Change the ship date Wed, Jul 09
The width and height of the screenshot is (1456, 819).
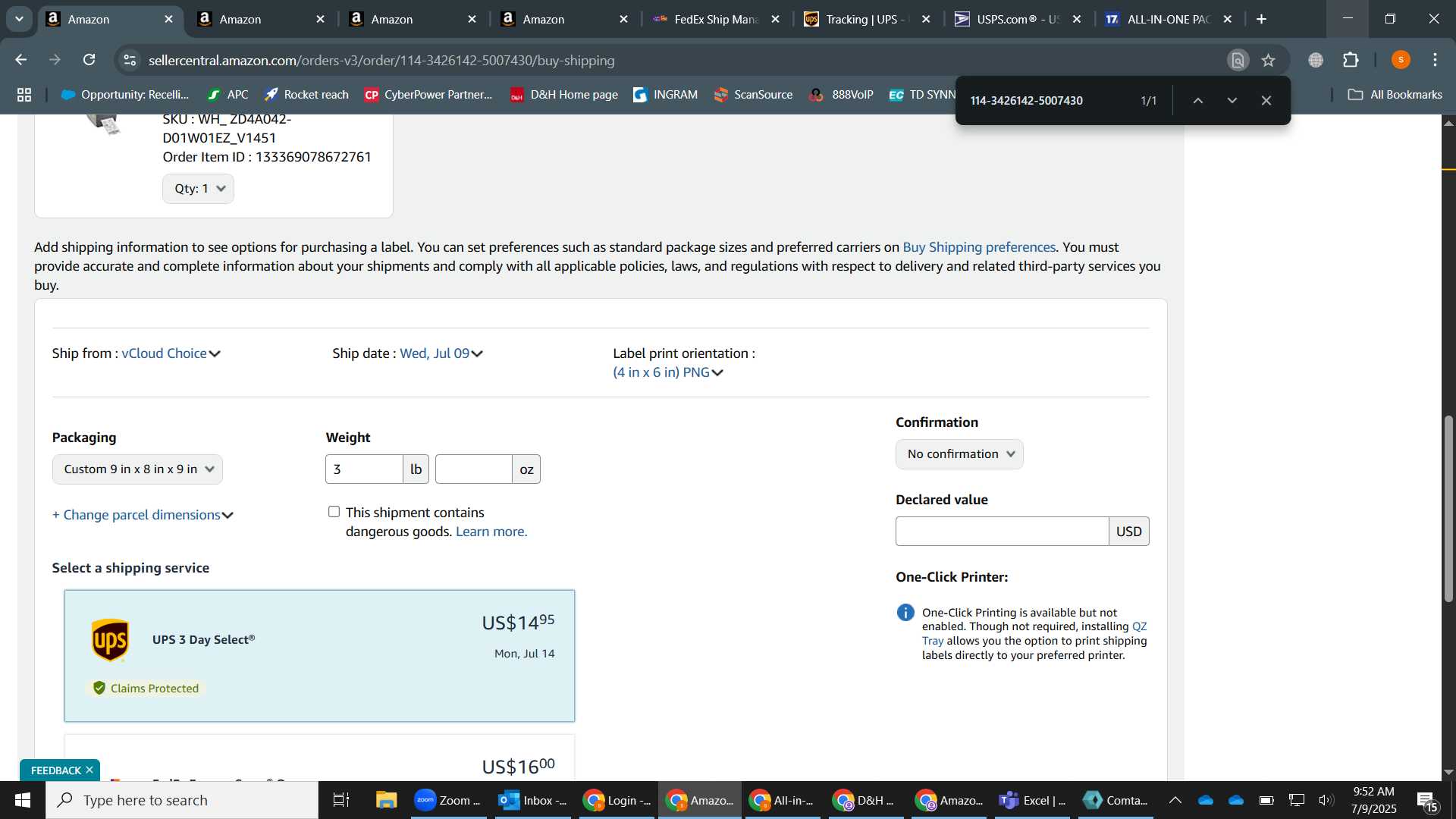tap(441, 353)
